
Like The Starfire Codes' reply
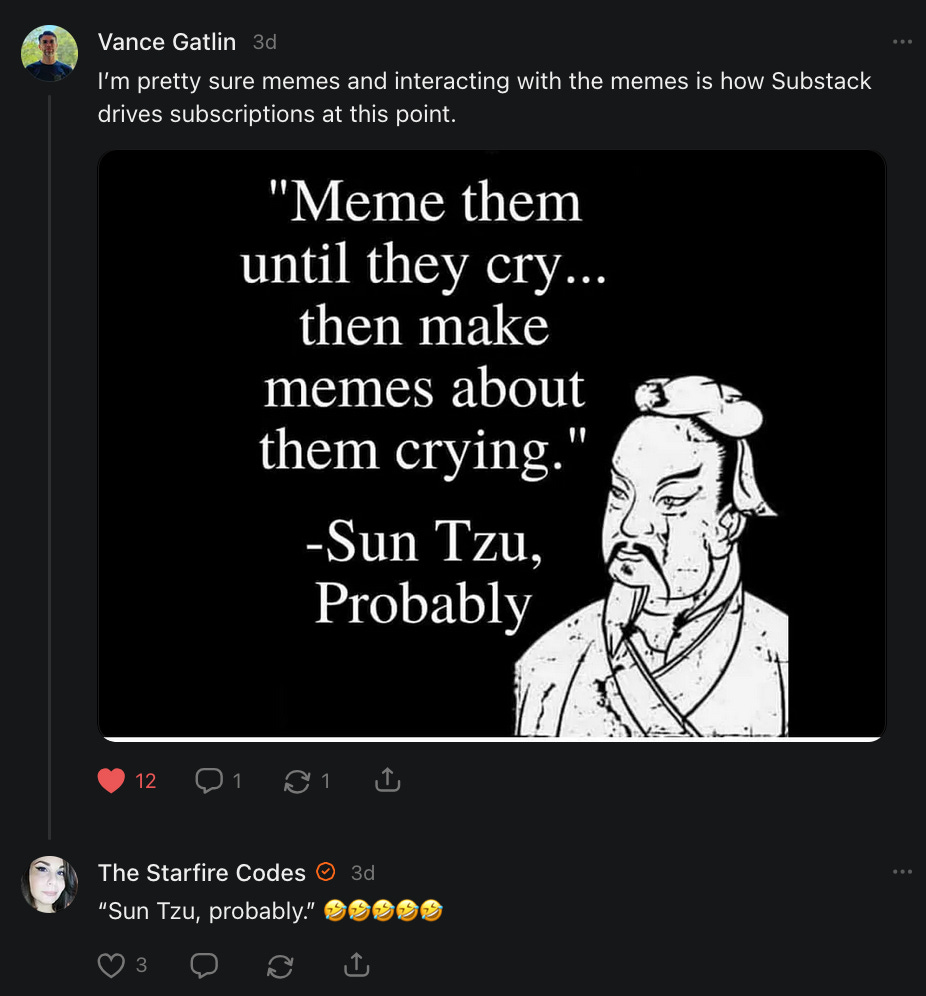[x=112, y=965]
